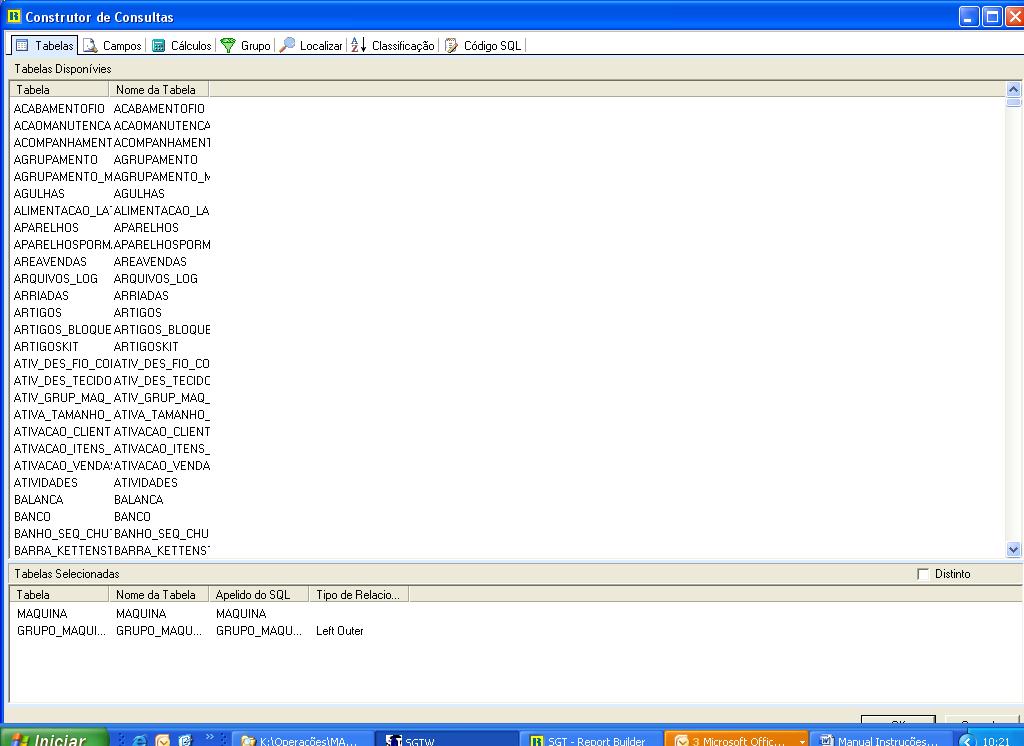Click the Apelido do SQL column header
The image size is (1024, 746).
click(x=257, y=595)
